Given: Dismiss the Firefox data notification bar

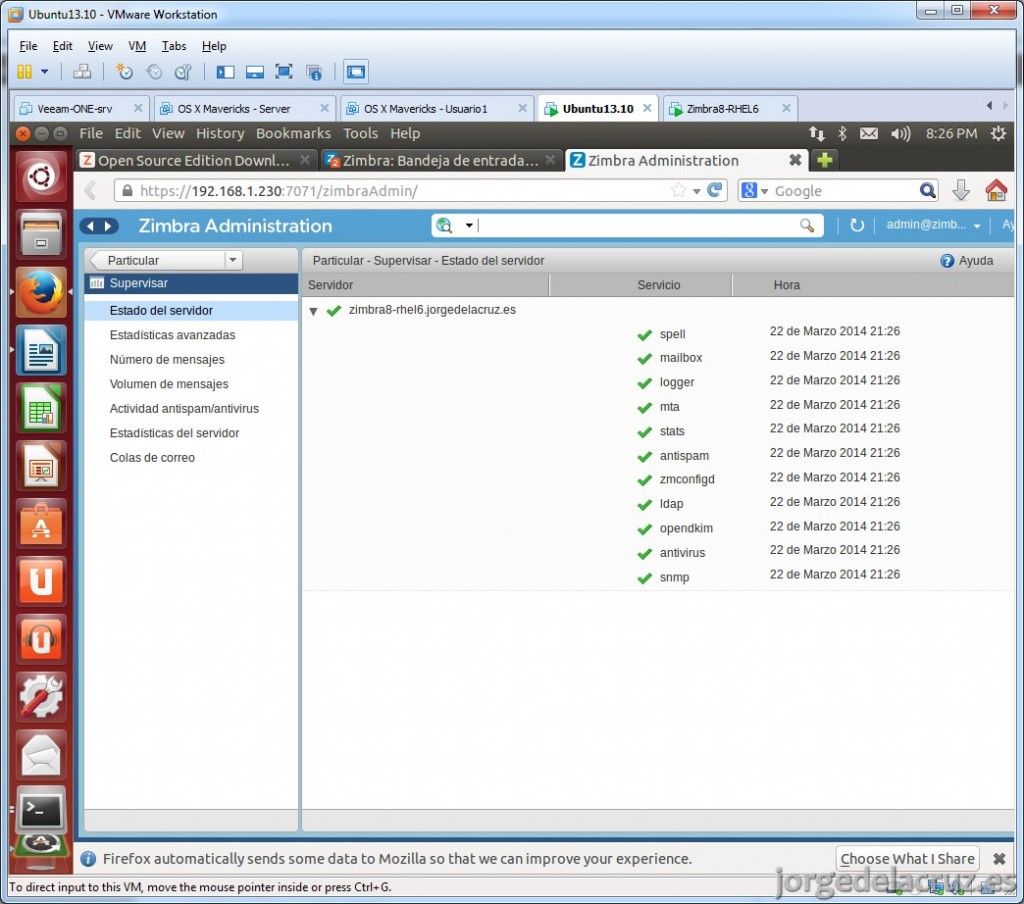Looking at the screenshot, I should point(999,858).
